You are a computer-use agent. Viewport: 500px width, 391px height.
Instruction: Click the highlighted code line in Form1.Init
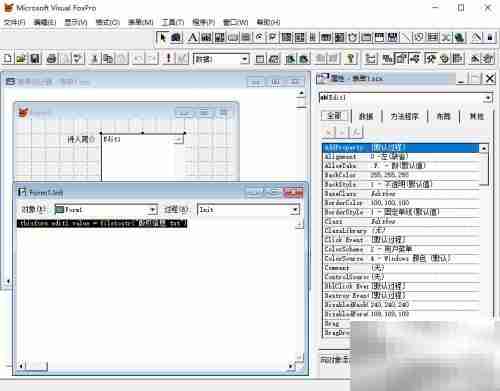tap(102, 223)
